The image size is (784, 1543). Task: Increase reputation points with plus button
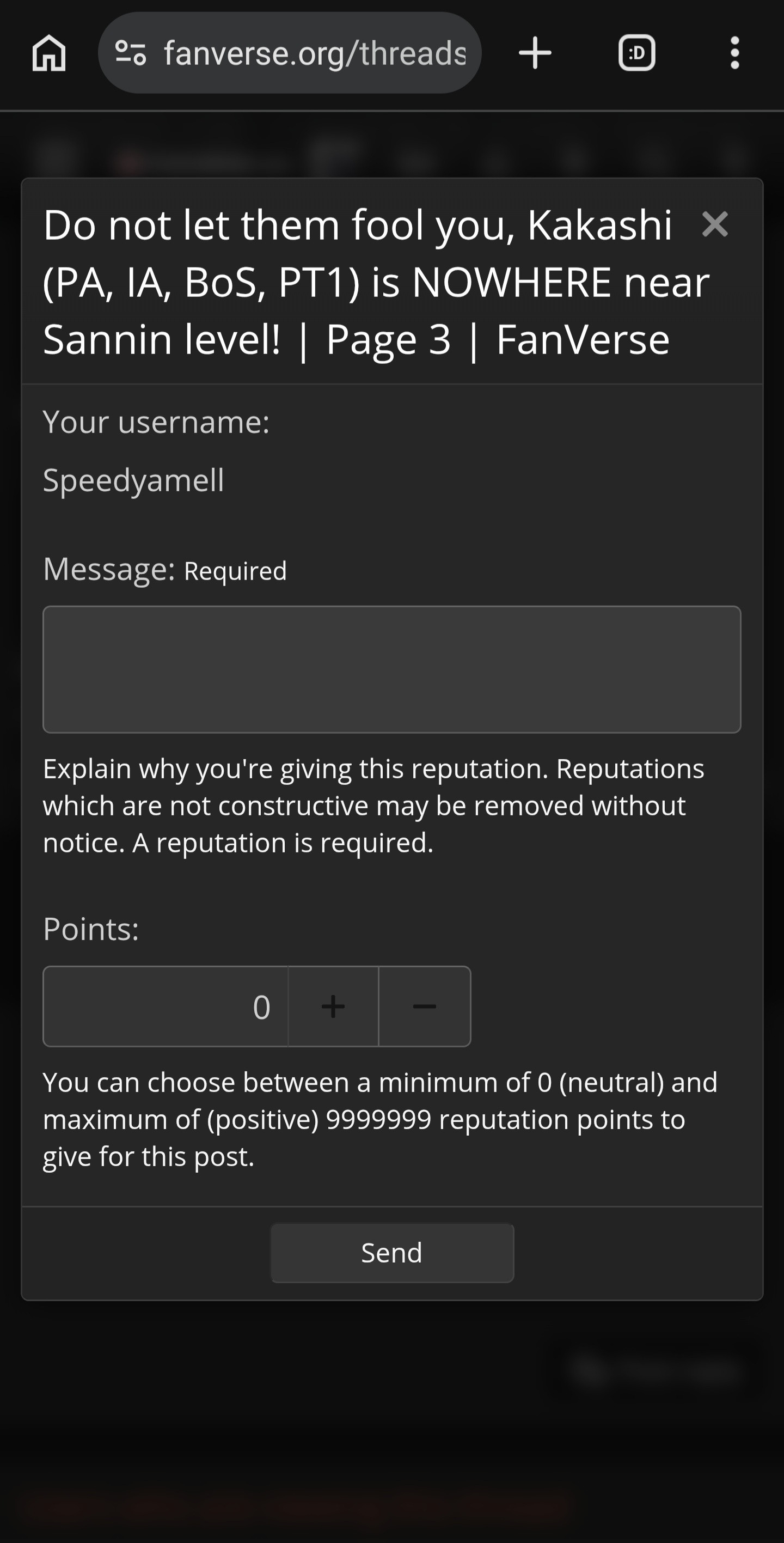point(333,1007)
